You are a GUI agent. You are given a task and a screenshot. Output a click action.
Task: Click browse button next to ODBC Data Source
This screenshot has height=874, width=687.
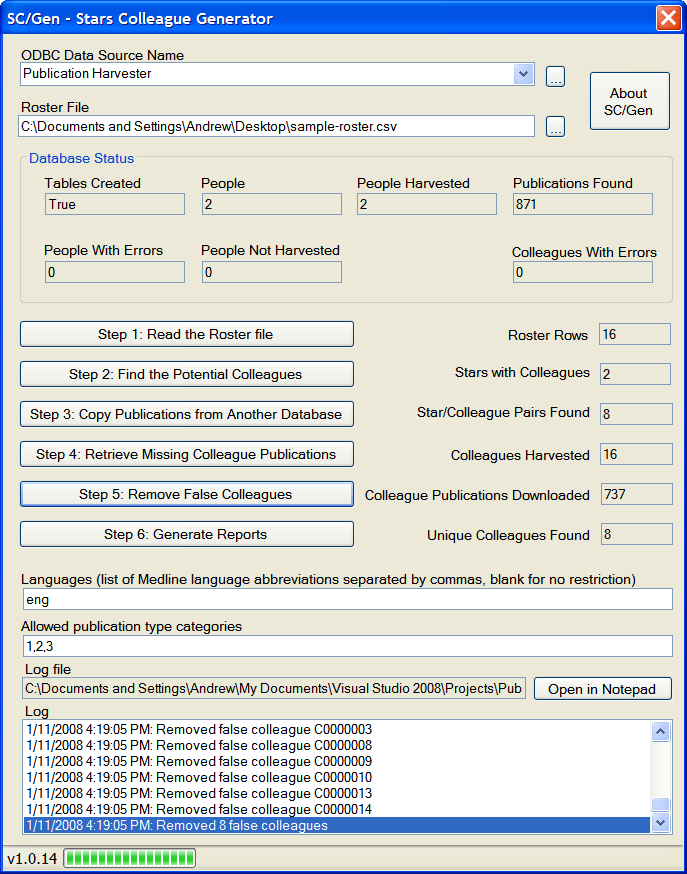point(555,76)
